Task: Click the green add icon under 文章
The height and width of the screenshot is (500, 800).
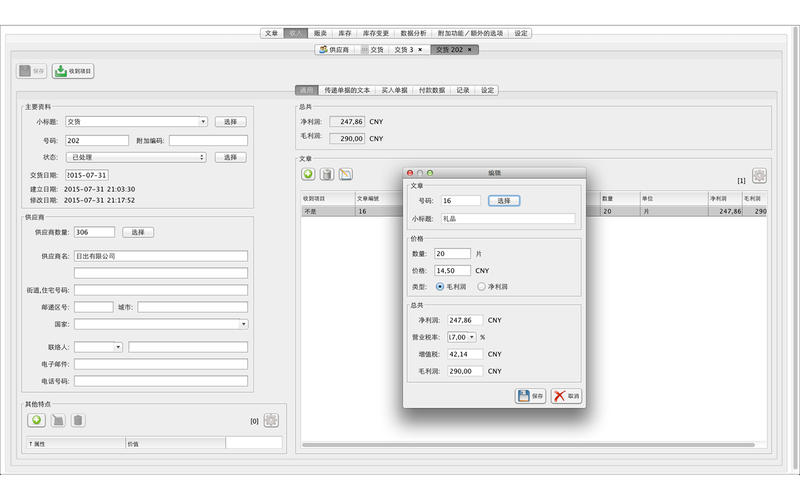Action: pos(310,174)
